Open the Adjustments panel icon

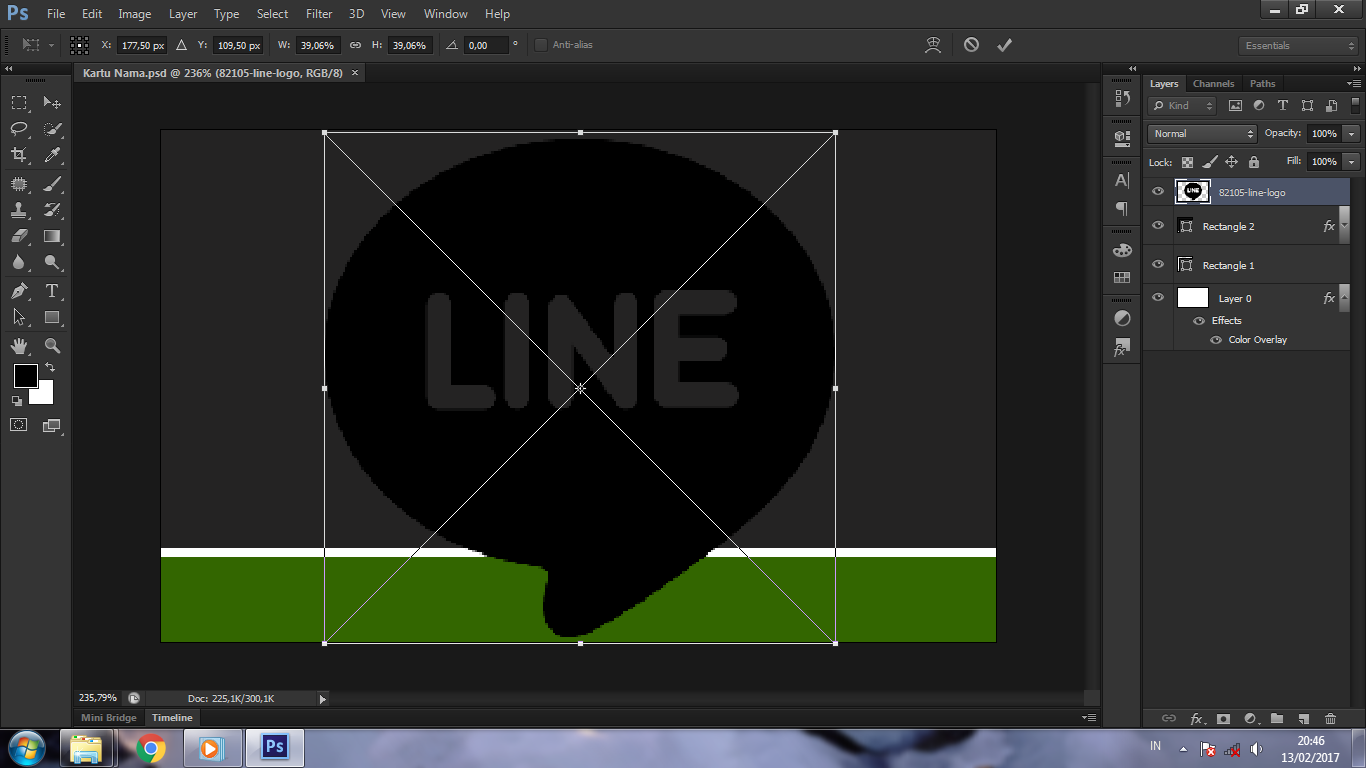click(1122, 318)
